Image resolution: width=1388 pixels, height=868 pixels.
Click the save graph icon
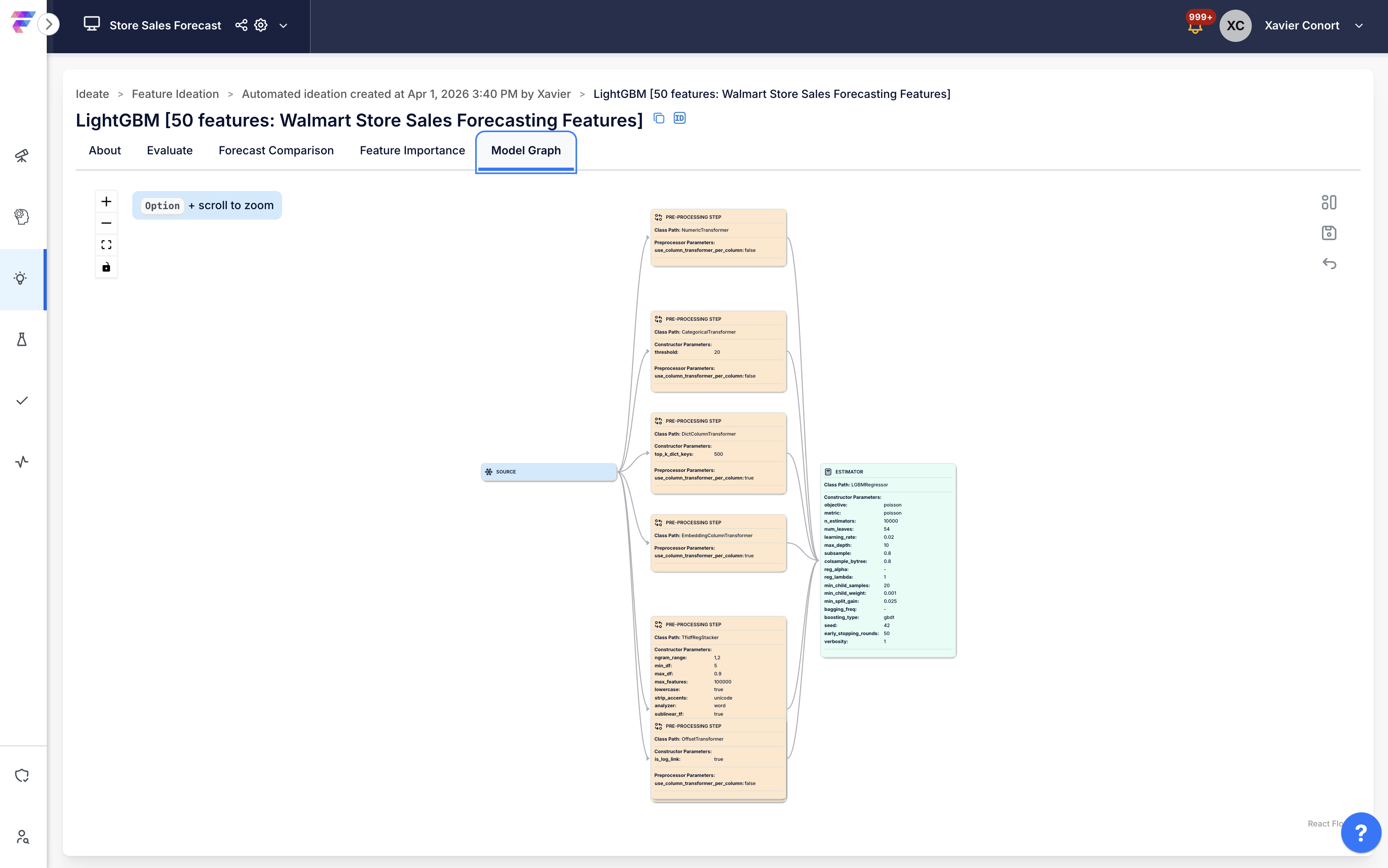[x=1328, y=233]
